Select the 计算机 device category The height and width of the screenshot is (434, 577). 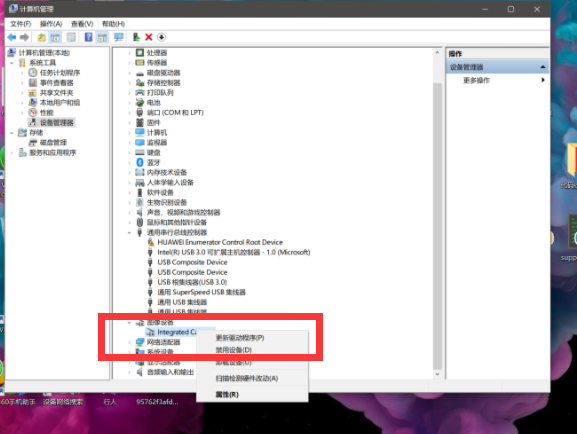click(x=157, y=133)
